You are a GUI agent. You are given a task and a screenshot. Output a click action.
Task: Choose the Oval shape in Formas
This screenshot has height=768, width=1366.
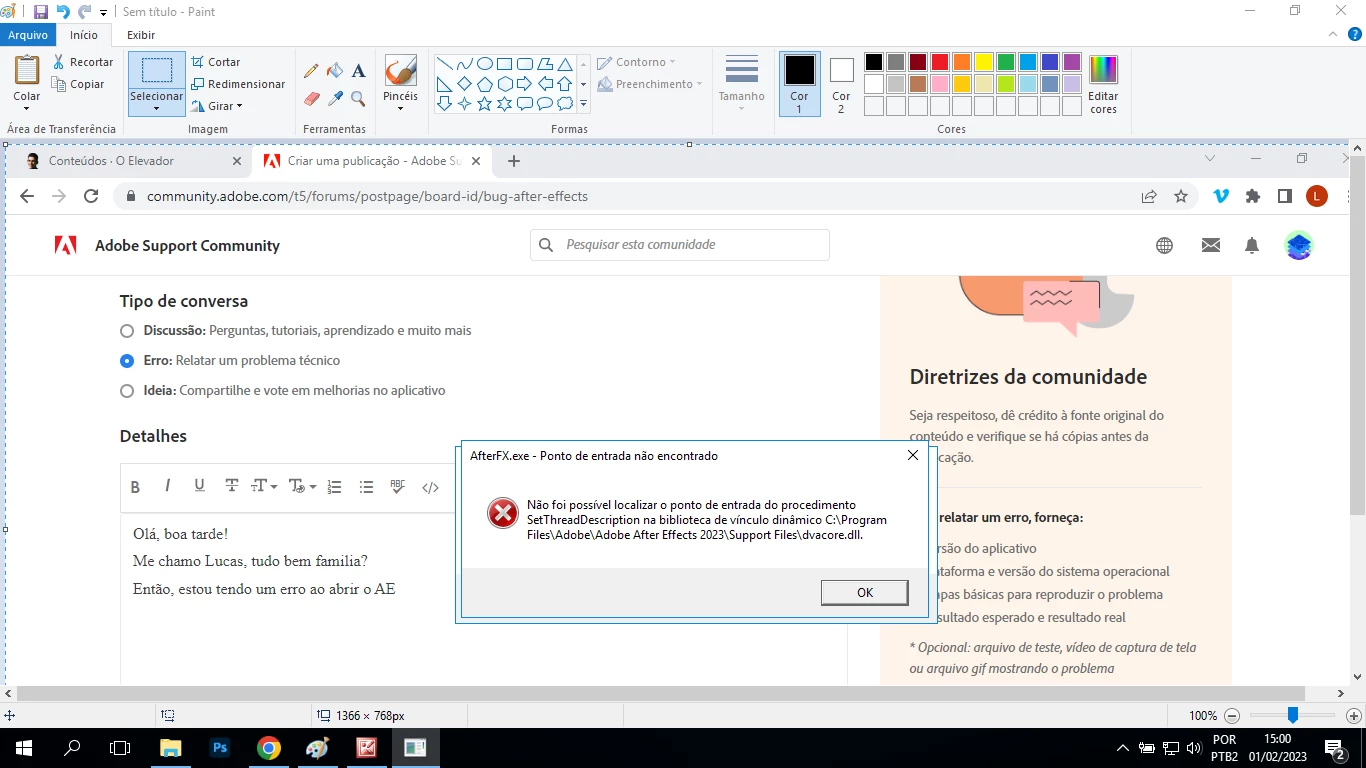pos(484,63)
